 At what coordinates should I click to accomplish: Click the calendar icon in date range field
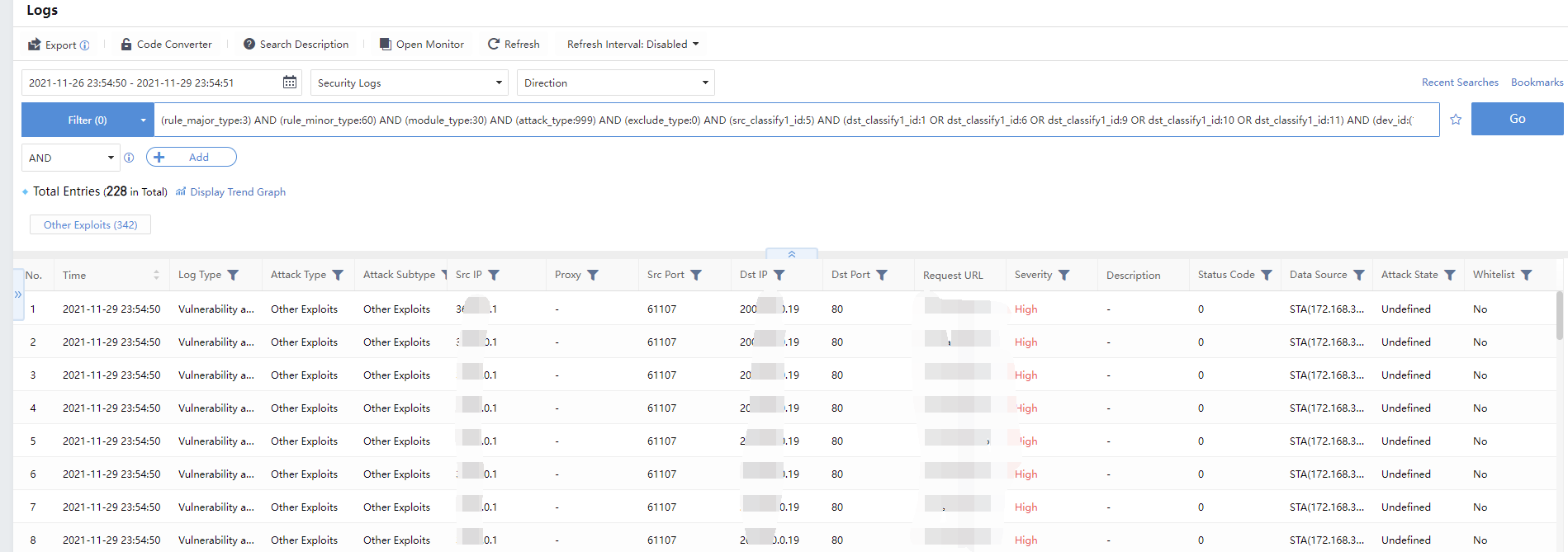tap(290, 83)
